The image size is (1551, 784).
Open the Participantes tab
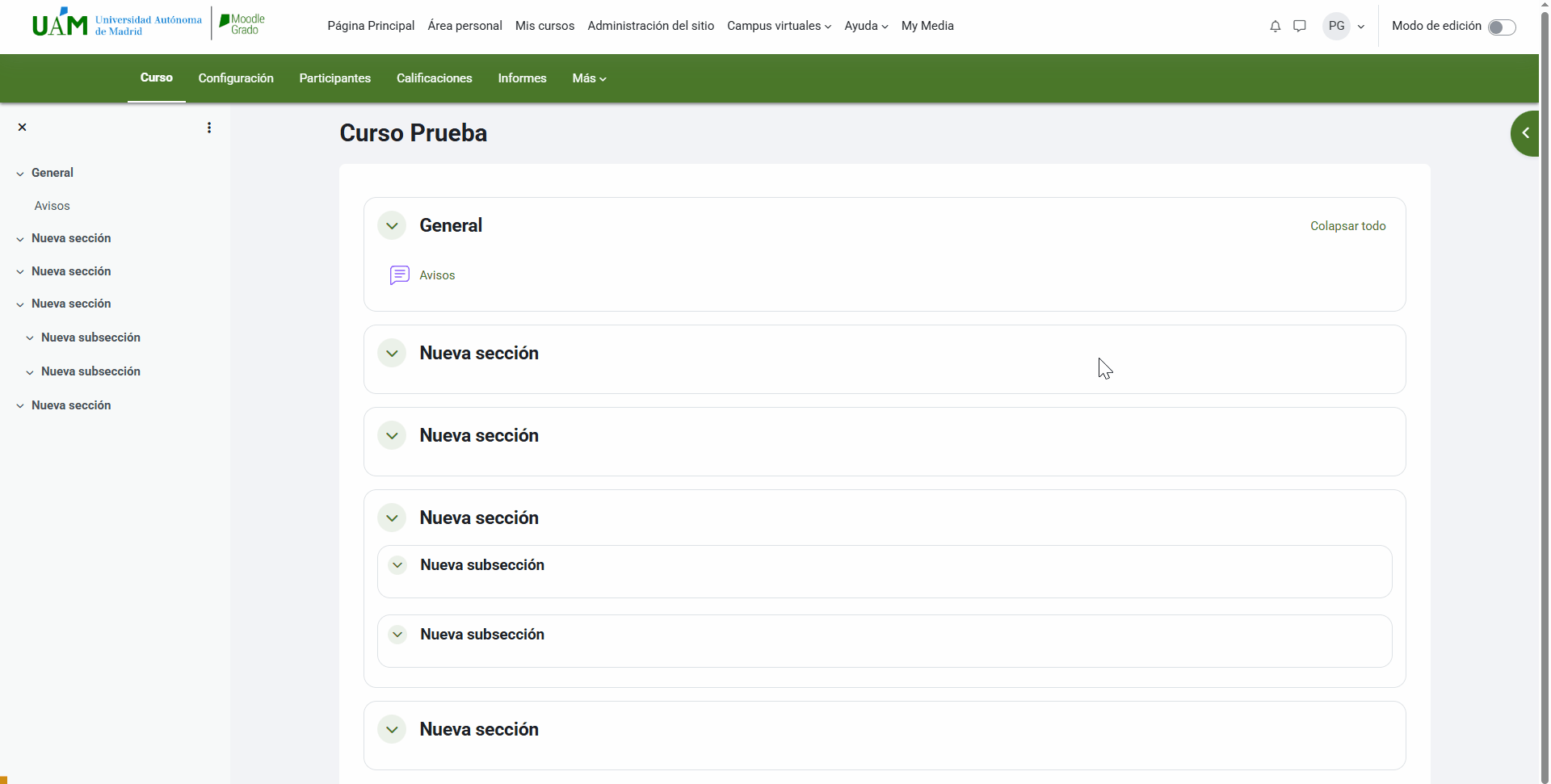(x=334, y=78)
